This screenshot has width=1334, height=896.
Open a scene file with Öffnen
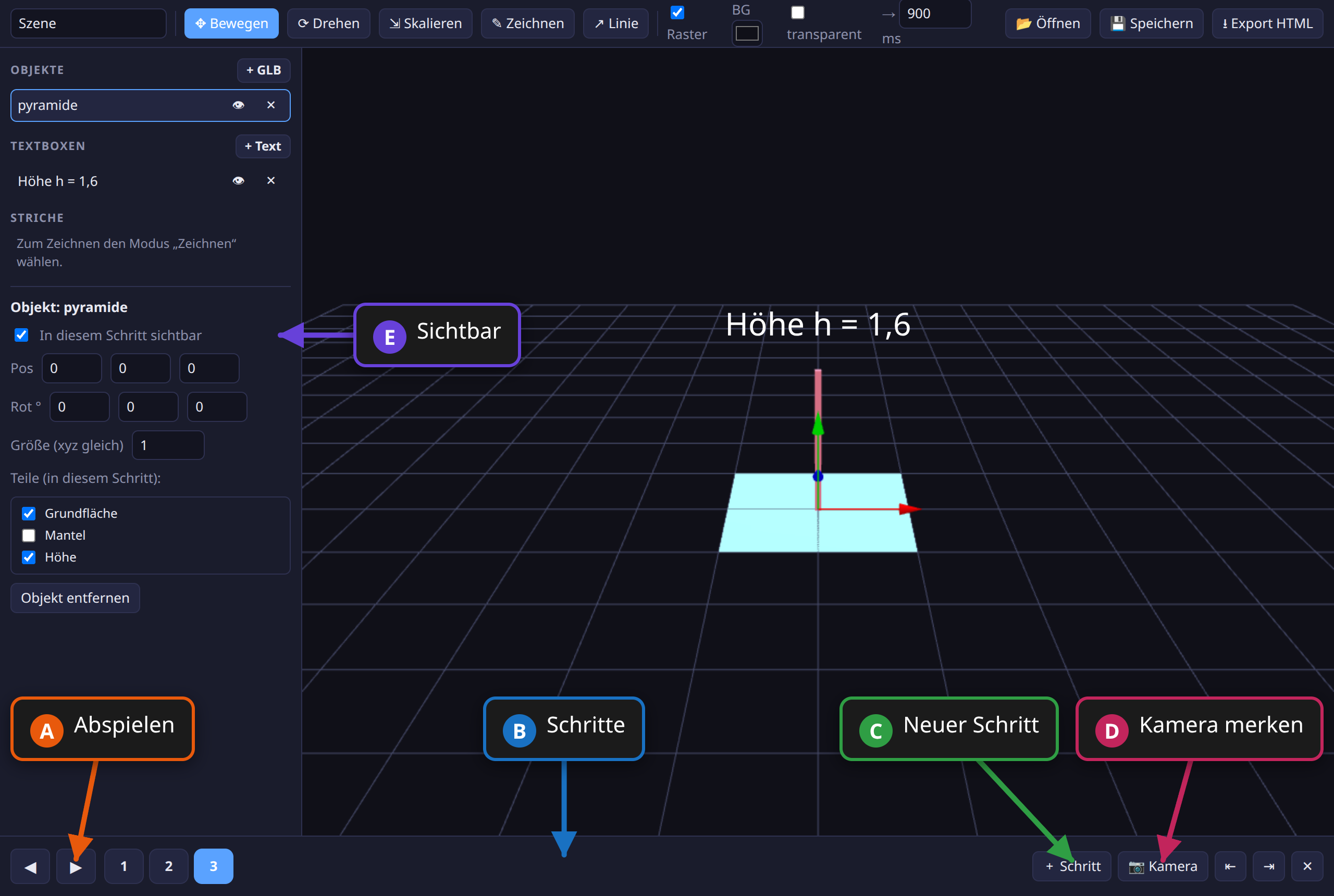click(x=1047, y=23)
